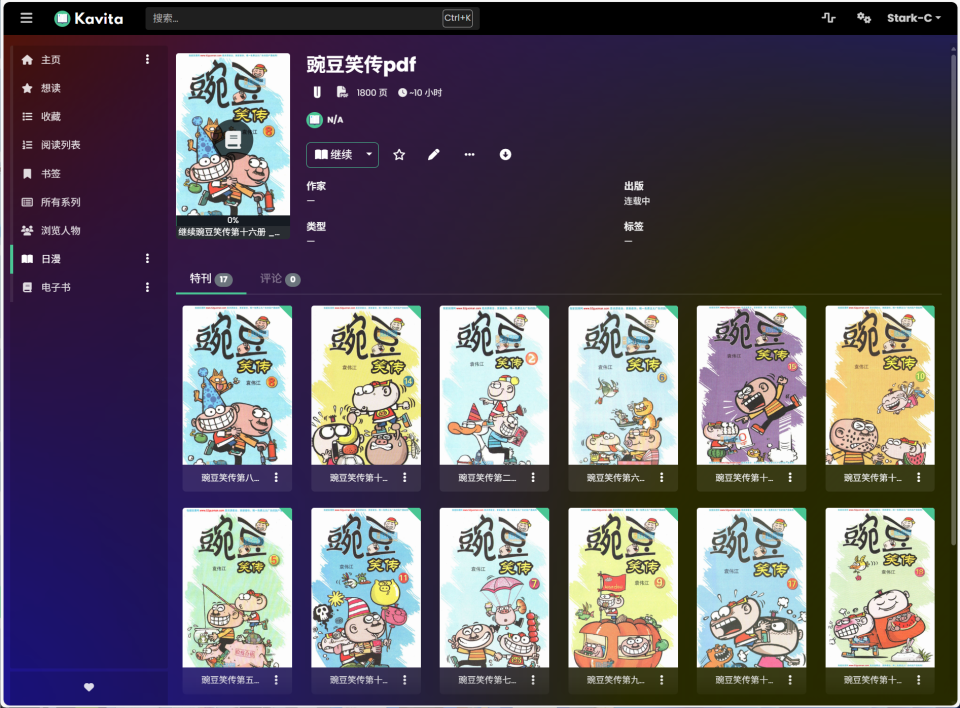Click the Kavita logo in the header

pos(89,18)
